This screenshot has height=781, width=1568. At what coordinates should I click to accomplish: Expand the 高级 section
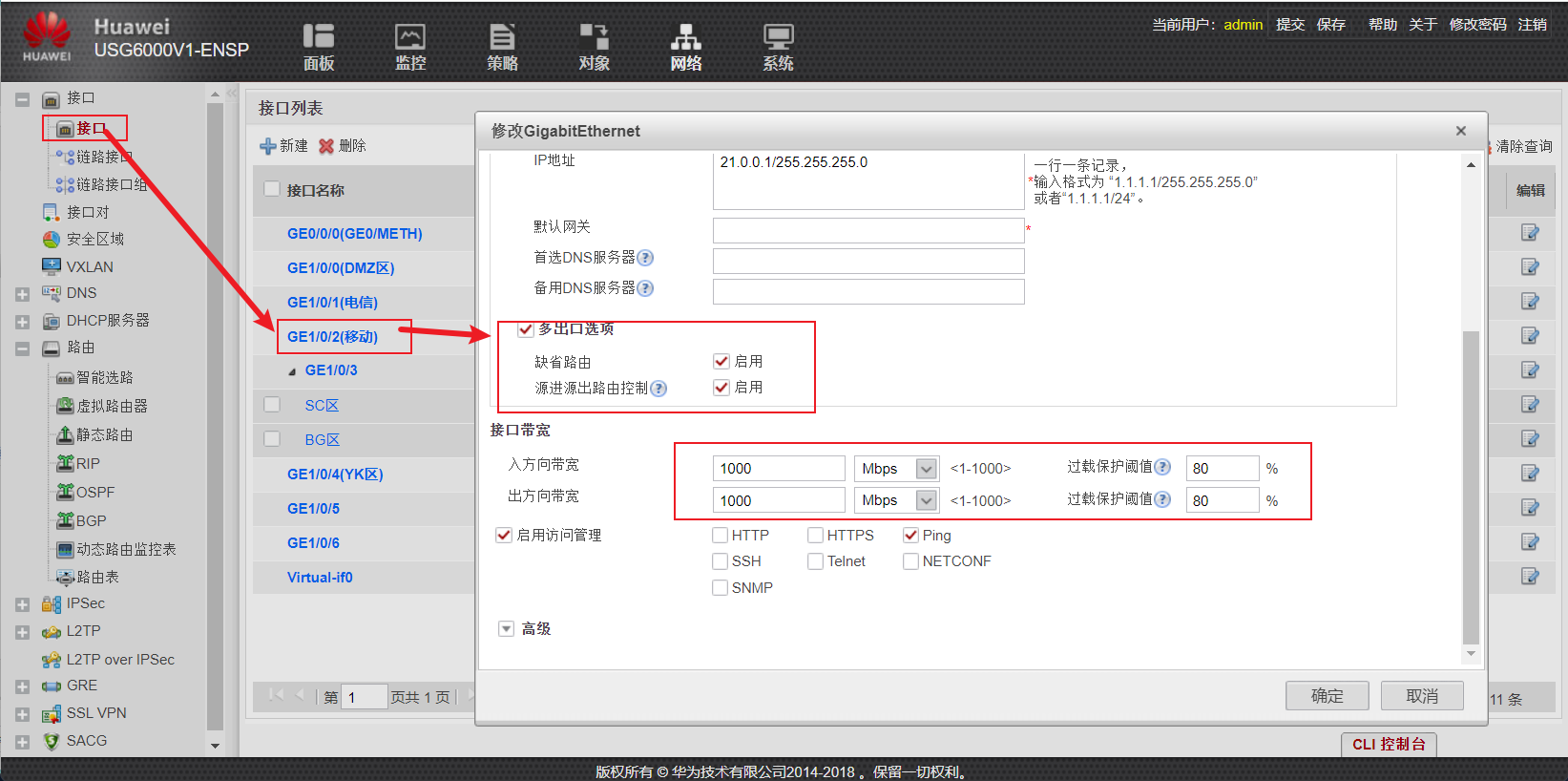click(x=506, y=628)
